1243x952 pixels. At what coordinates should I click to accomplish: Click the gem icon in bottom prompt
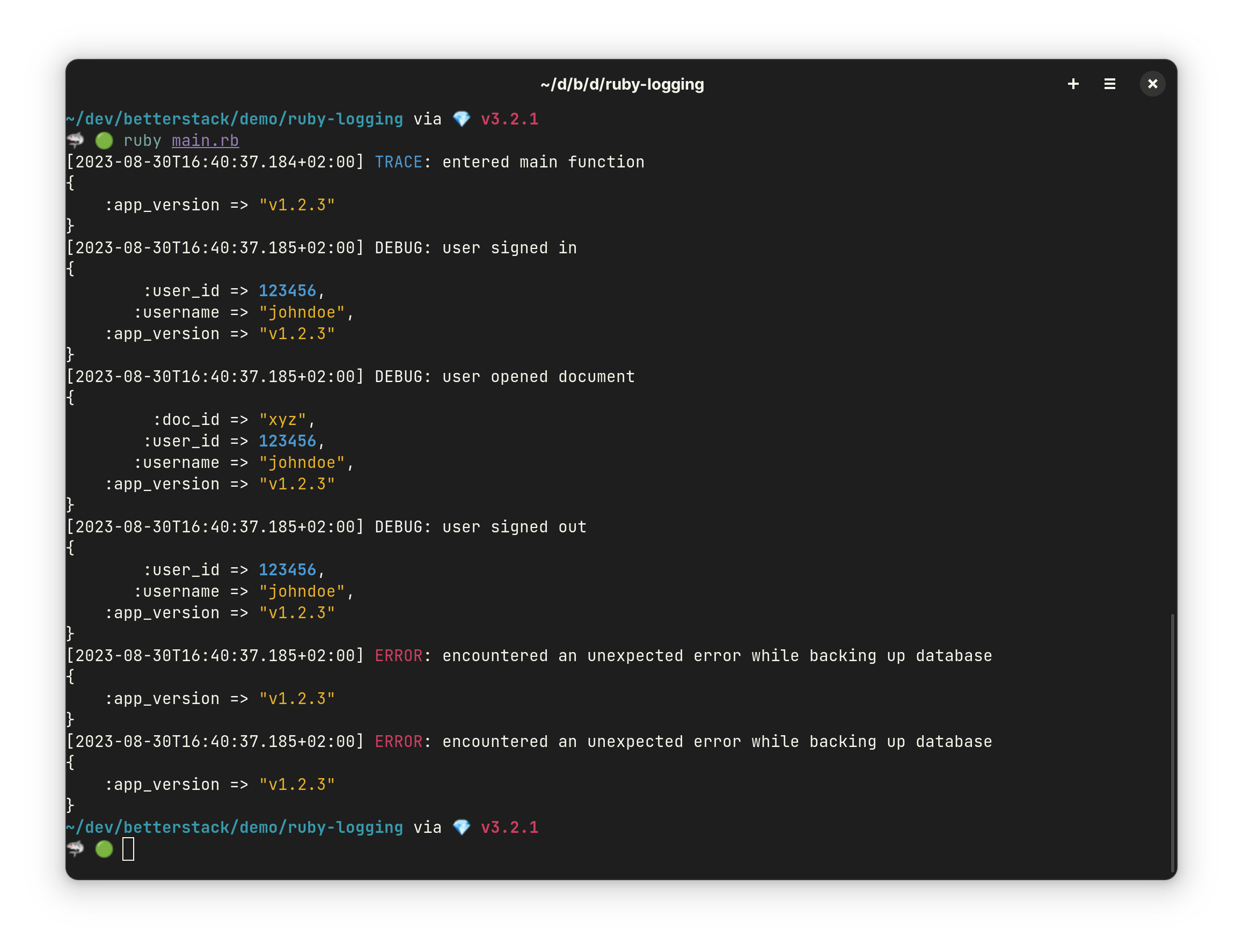click(x=462, y=827)
